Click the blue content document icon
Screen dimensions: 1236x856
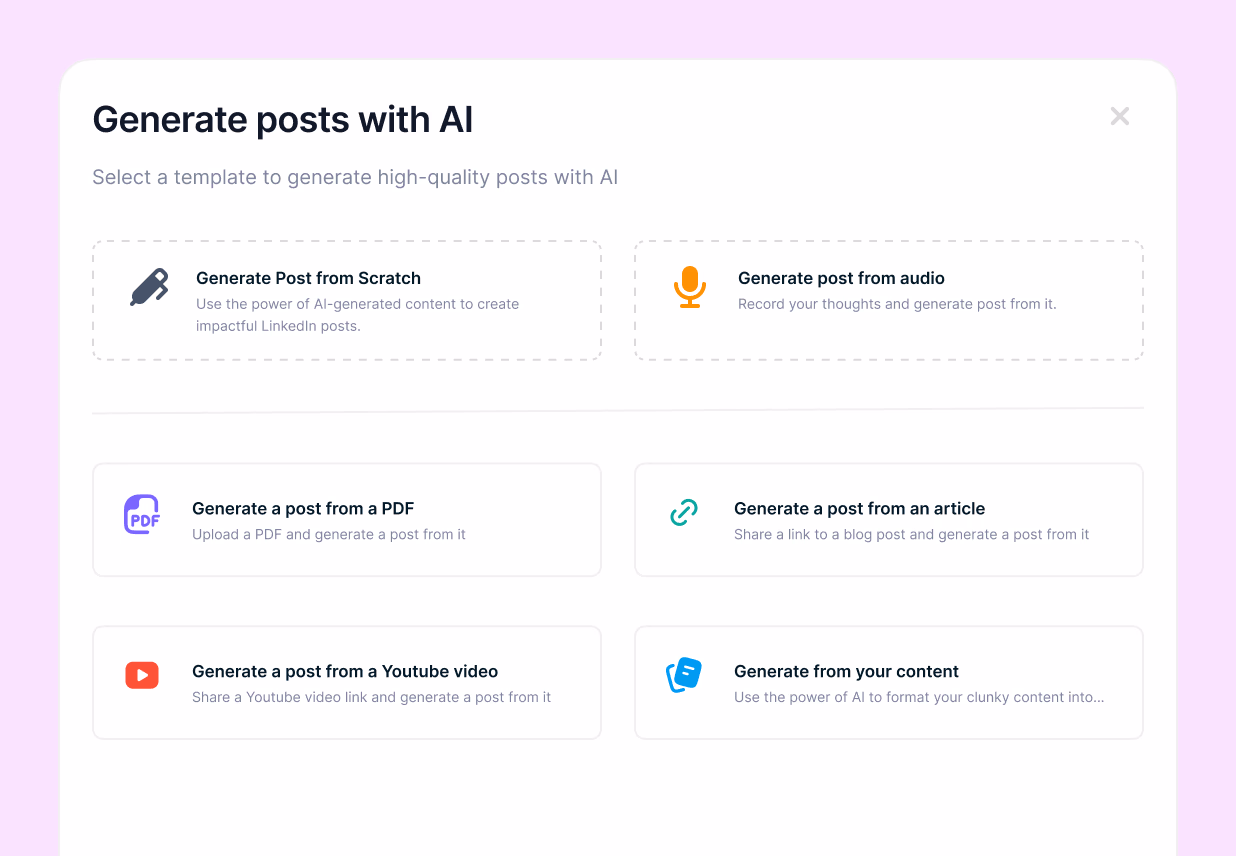point(684,675)
